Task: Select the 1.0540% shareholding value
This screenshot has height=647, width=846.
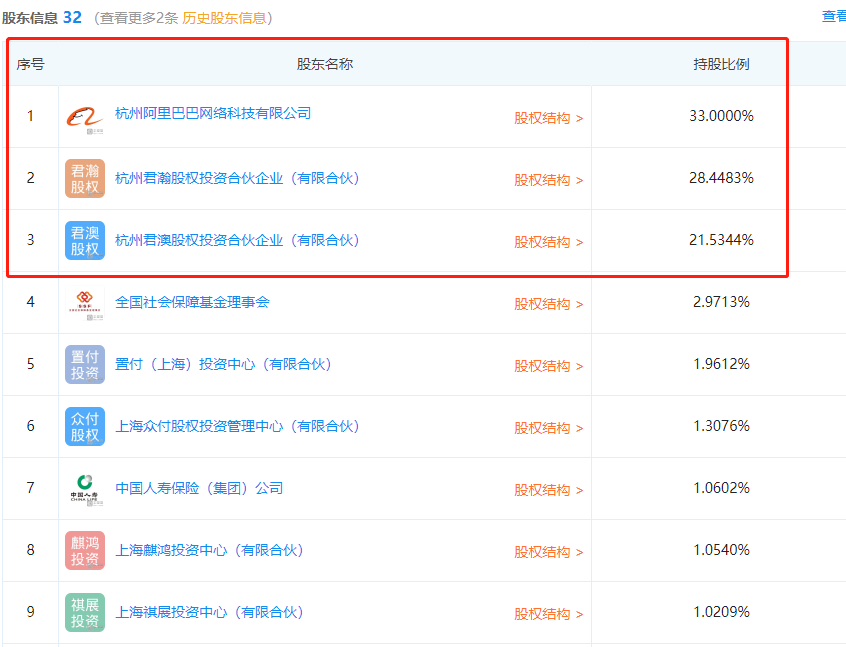Action: coord(721,550)
